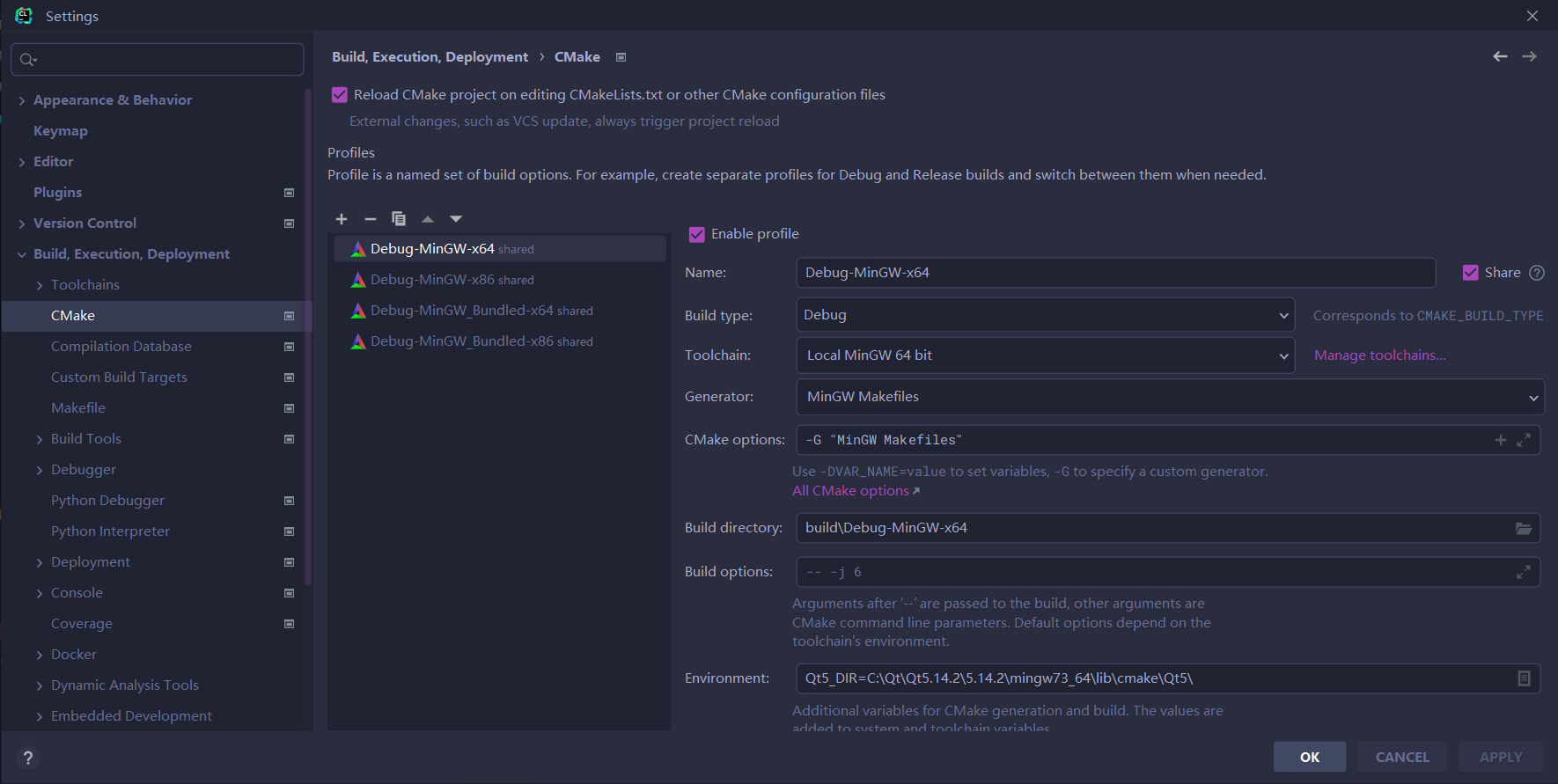
Task: Expand the CMake options field
Action: pos(1524,440)
